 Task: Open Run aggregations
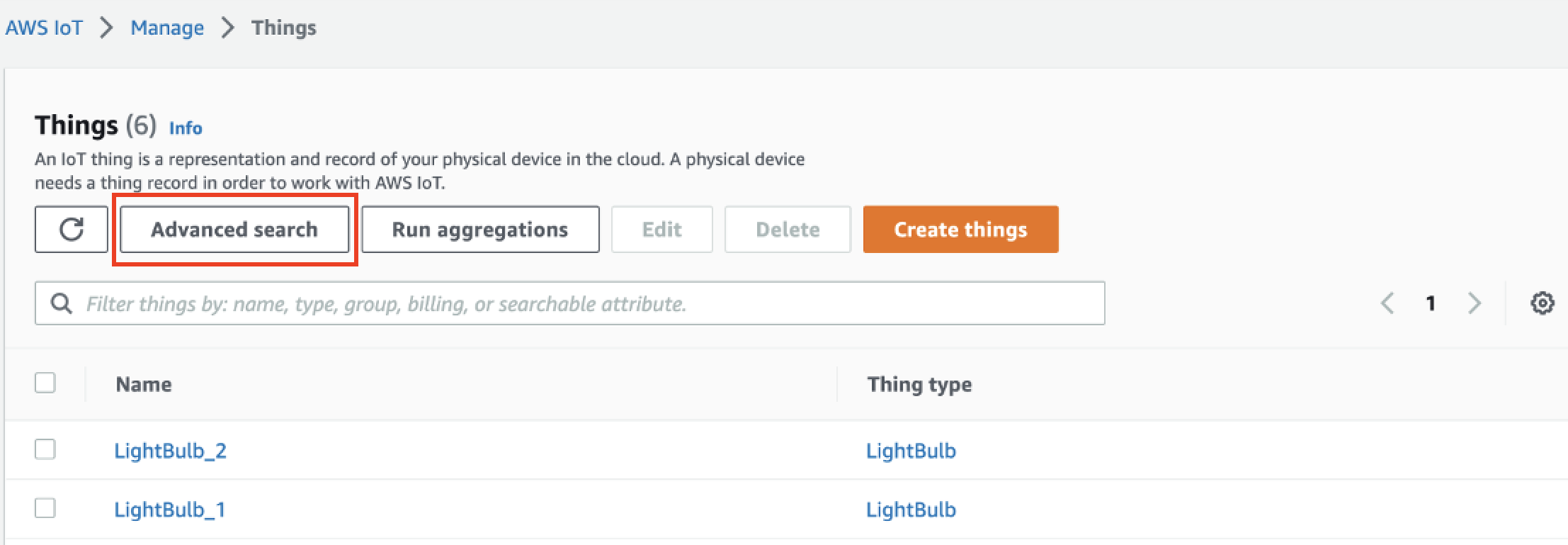coord(480,230)
